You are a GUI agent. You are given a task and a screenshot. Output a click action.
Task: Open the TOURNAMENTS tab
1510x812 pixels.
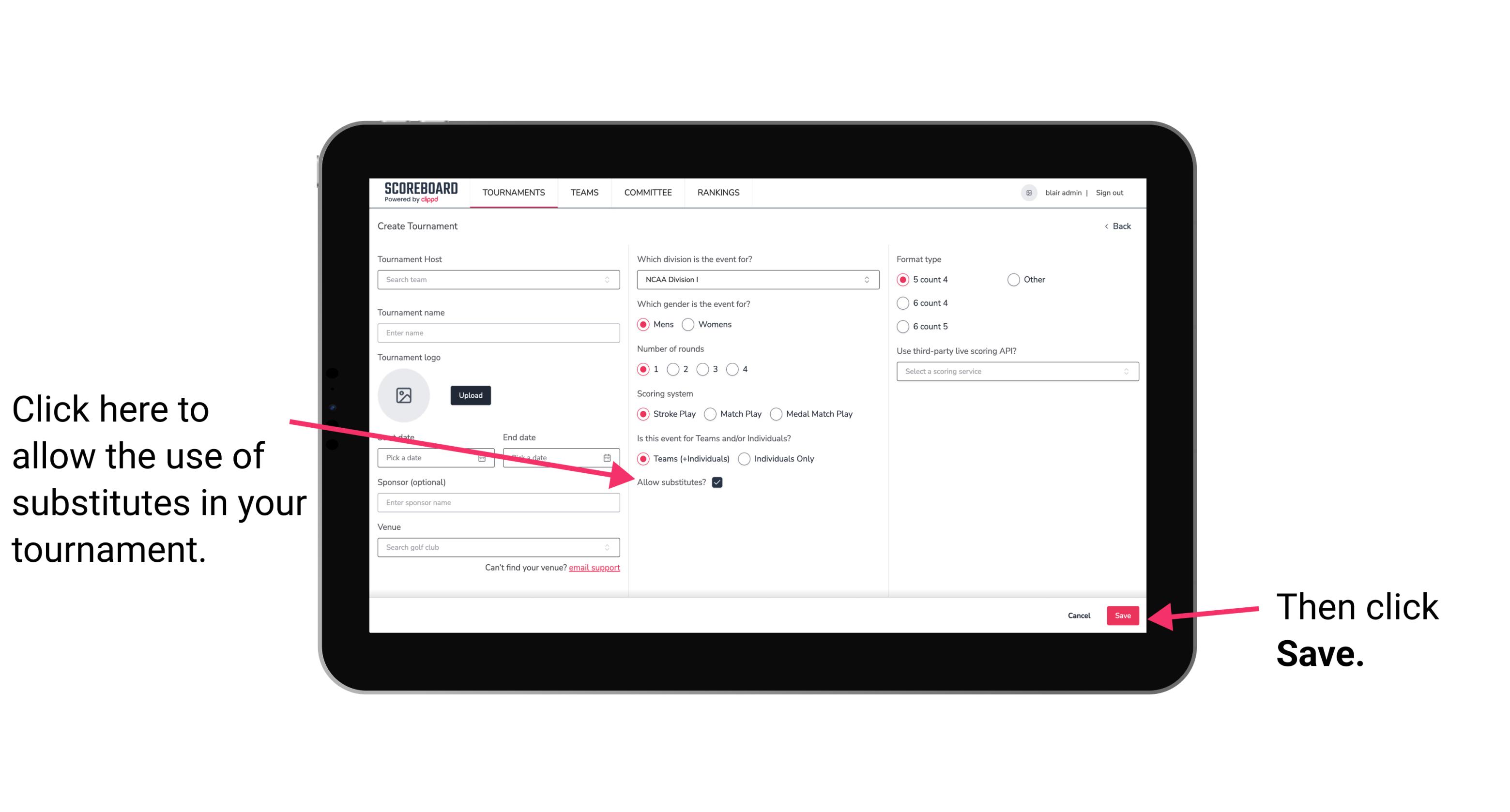tap(512, 192)
